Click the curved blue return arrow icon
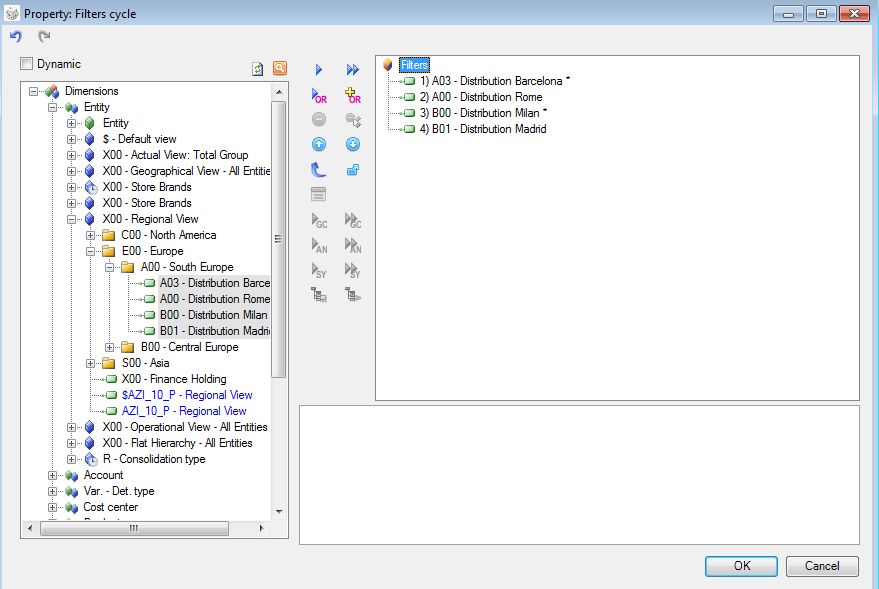The width and height of the screenshot is (879, 589). [x=318, y=169]
